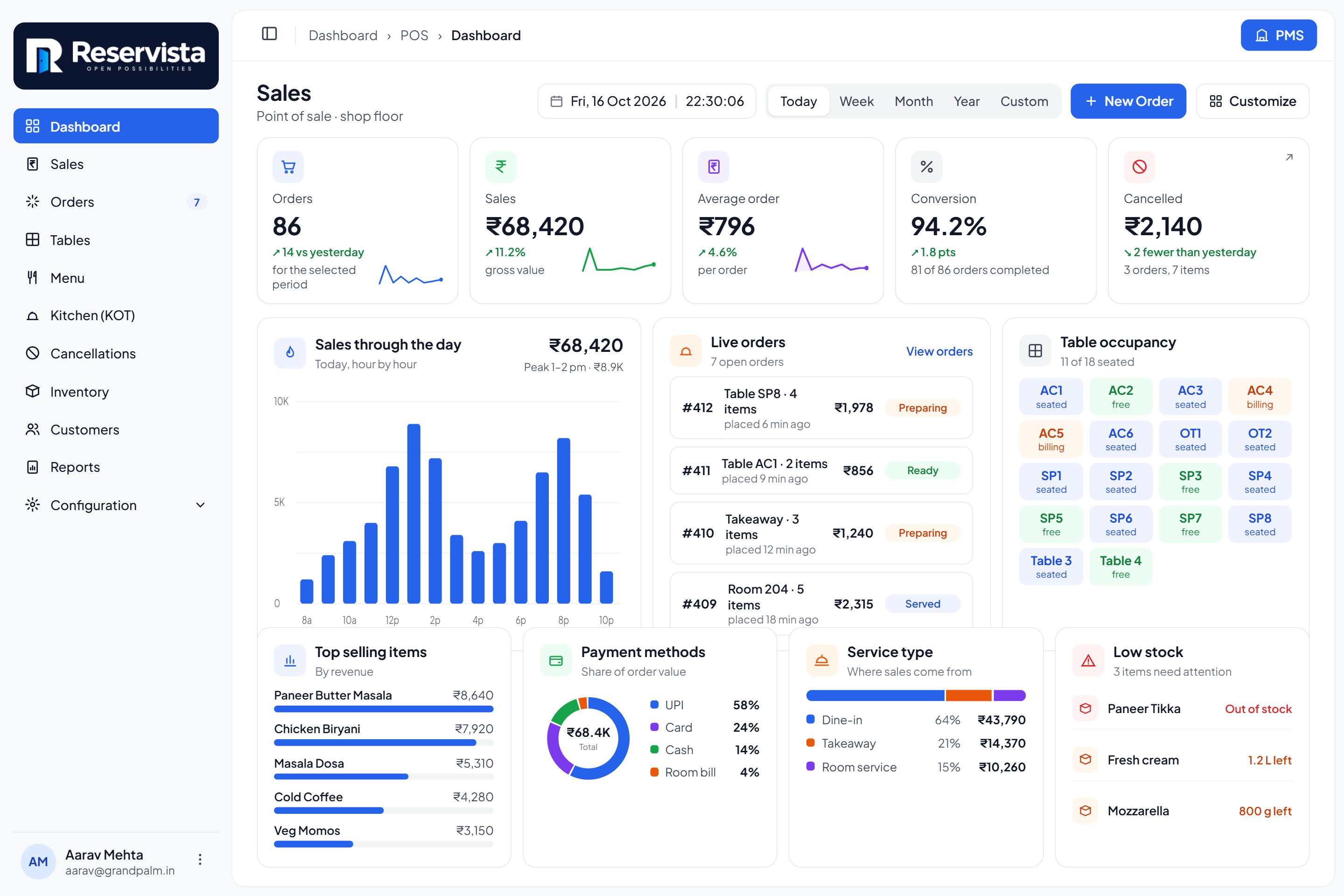Click the Conversion percent icon

point(926,167)
